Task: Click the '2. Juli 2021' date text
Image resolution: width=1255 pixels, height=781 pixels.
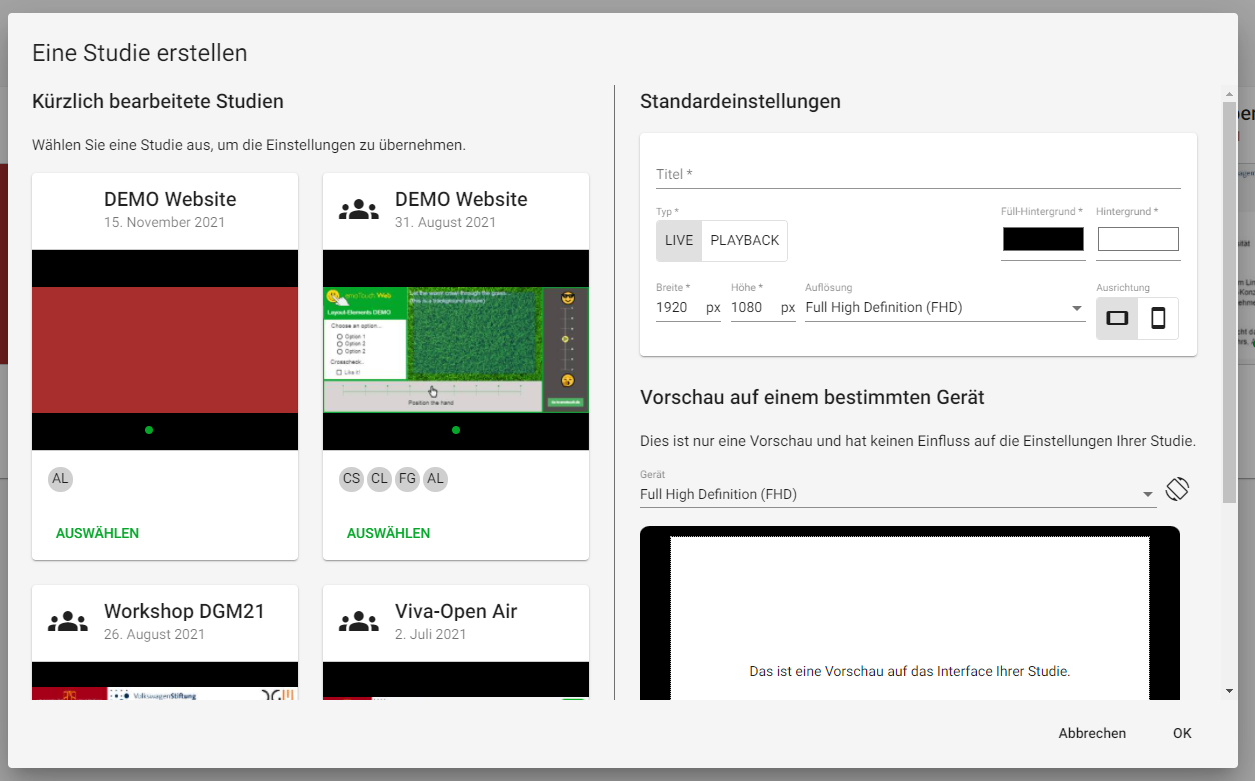Action: tap(431, 635)
